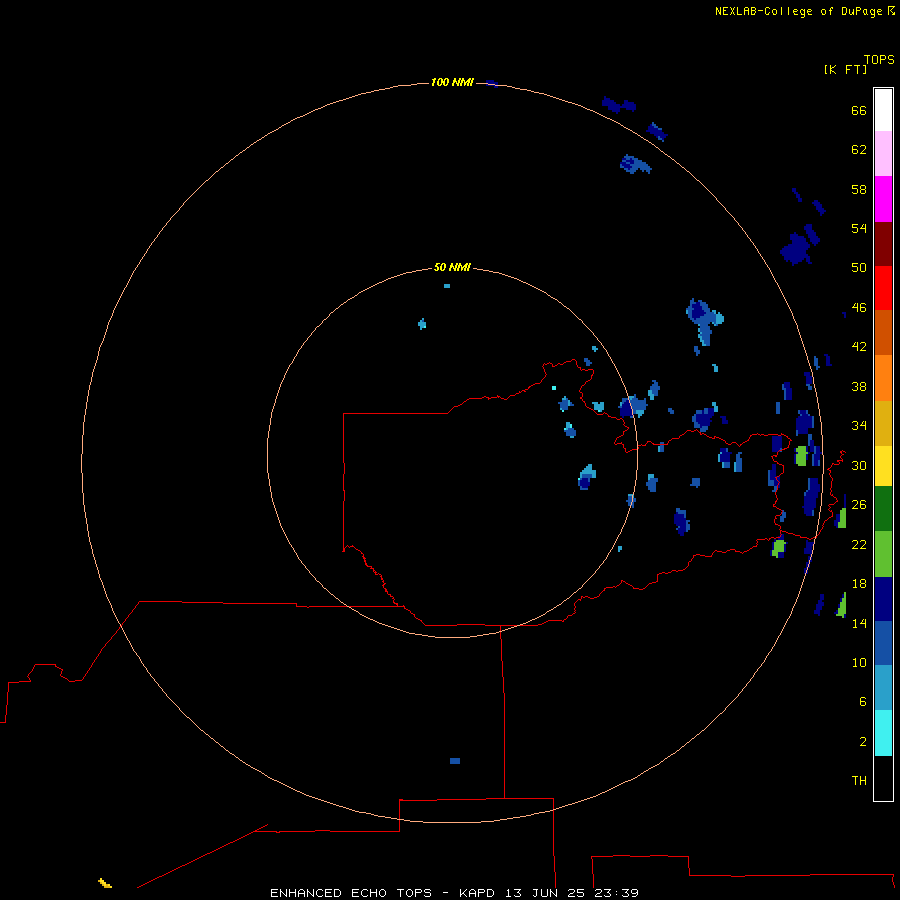
Task: Click the "TH" threshold label
Action: (859, 781)
